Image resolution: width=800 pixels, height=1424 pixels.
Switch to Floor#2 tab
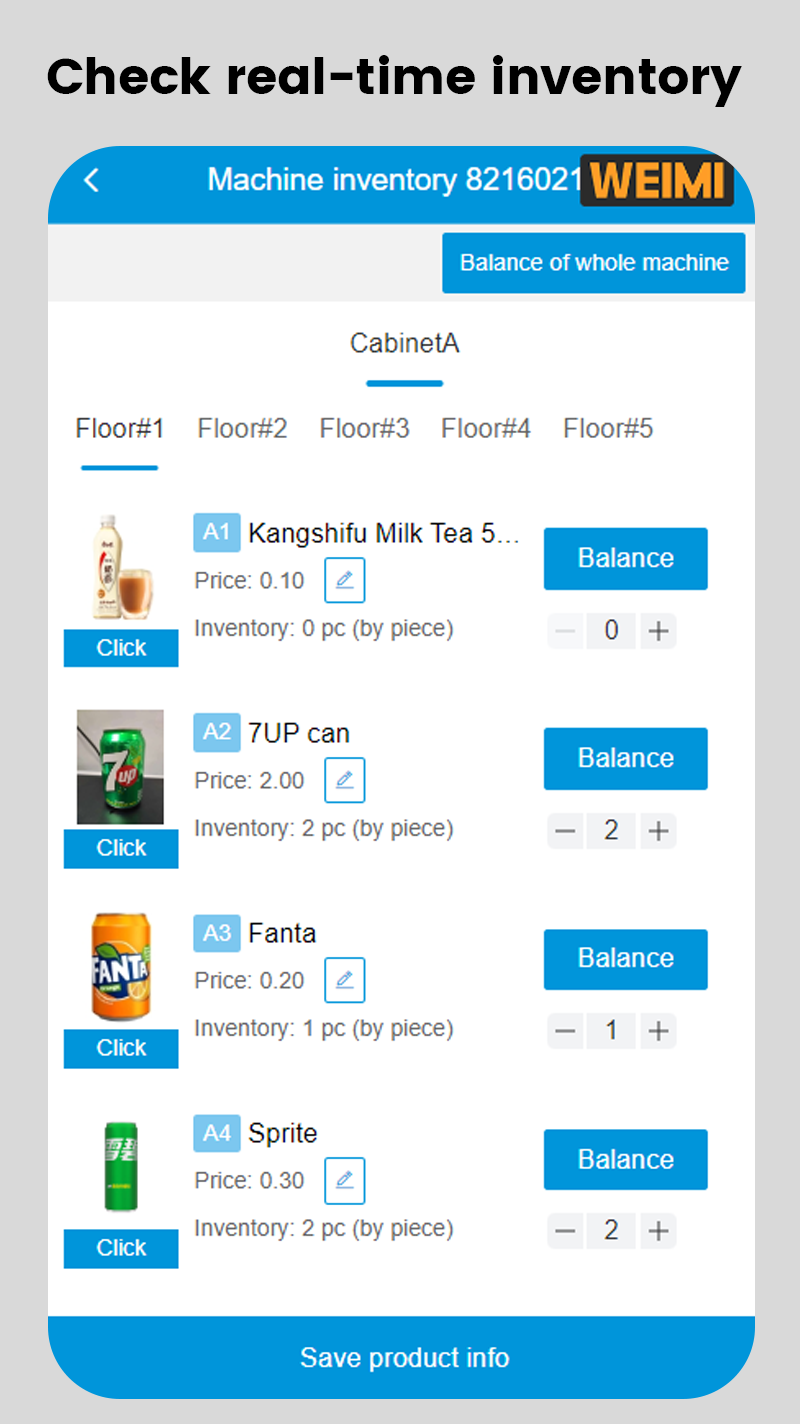(x=242, y=429)
